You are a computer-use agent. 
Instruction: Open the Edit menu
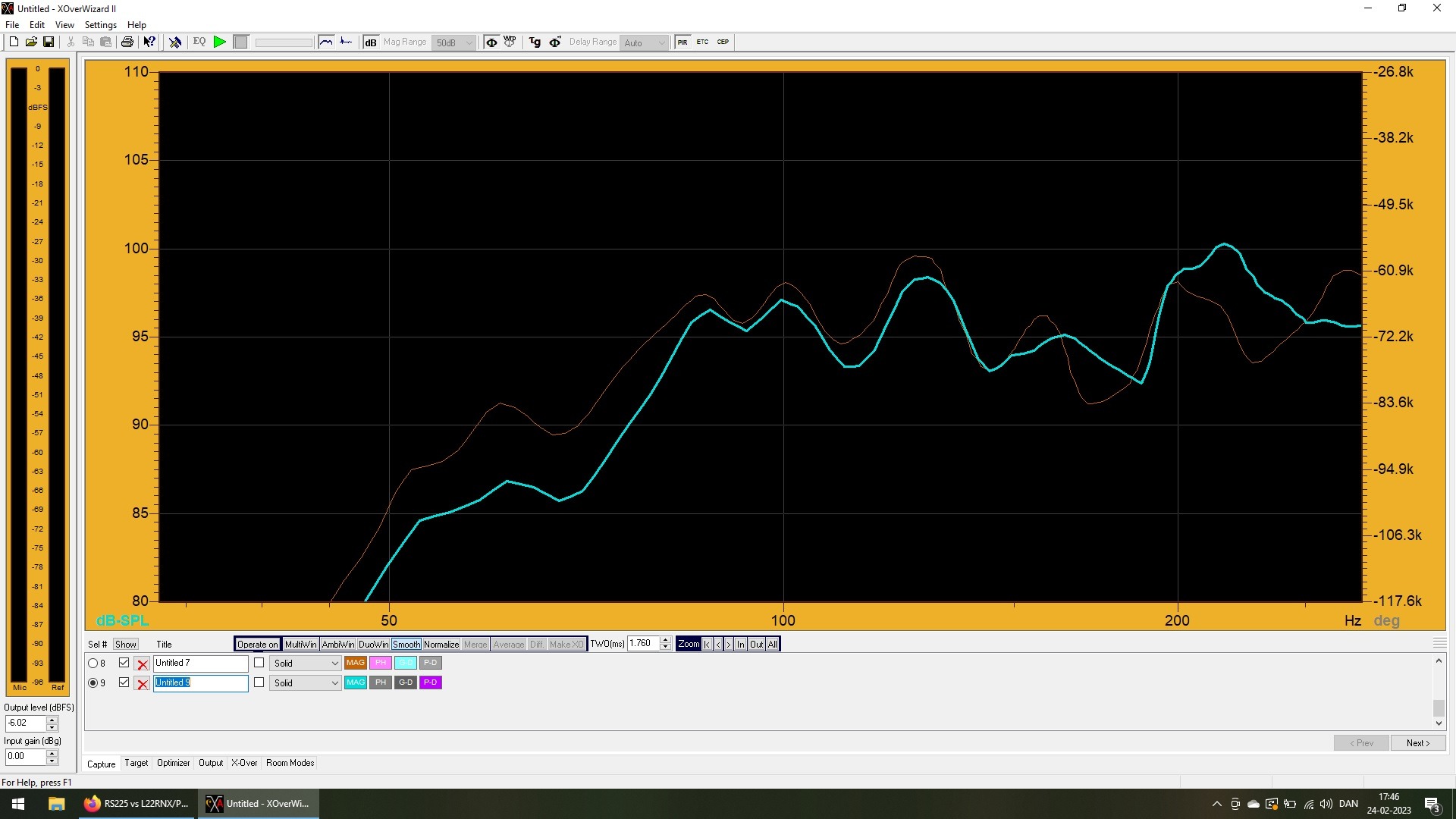coord(37,25)
